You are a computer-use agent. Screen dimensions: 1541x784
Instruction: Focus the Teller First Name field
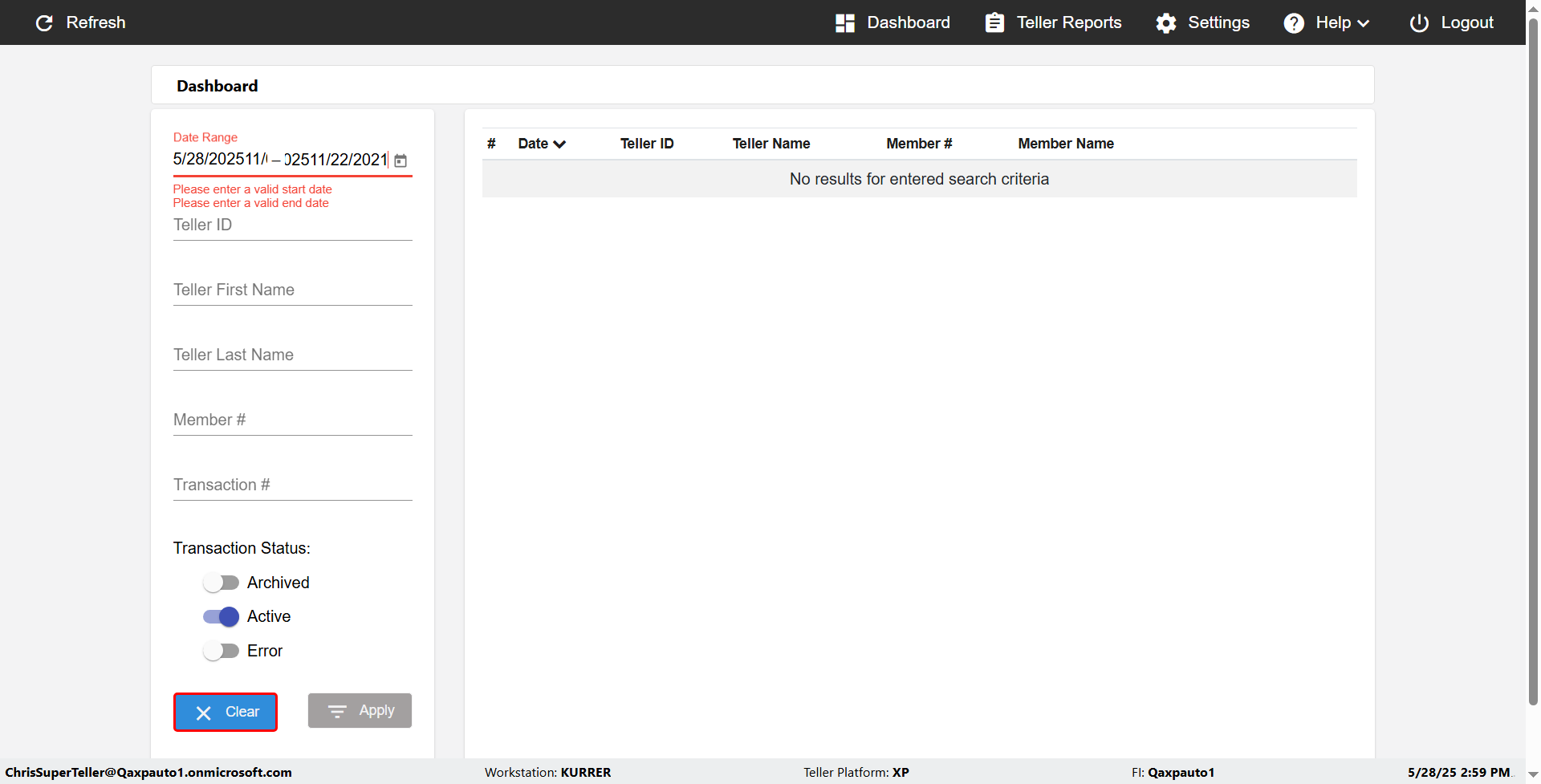point(293,290)
